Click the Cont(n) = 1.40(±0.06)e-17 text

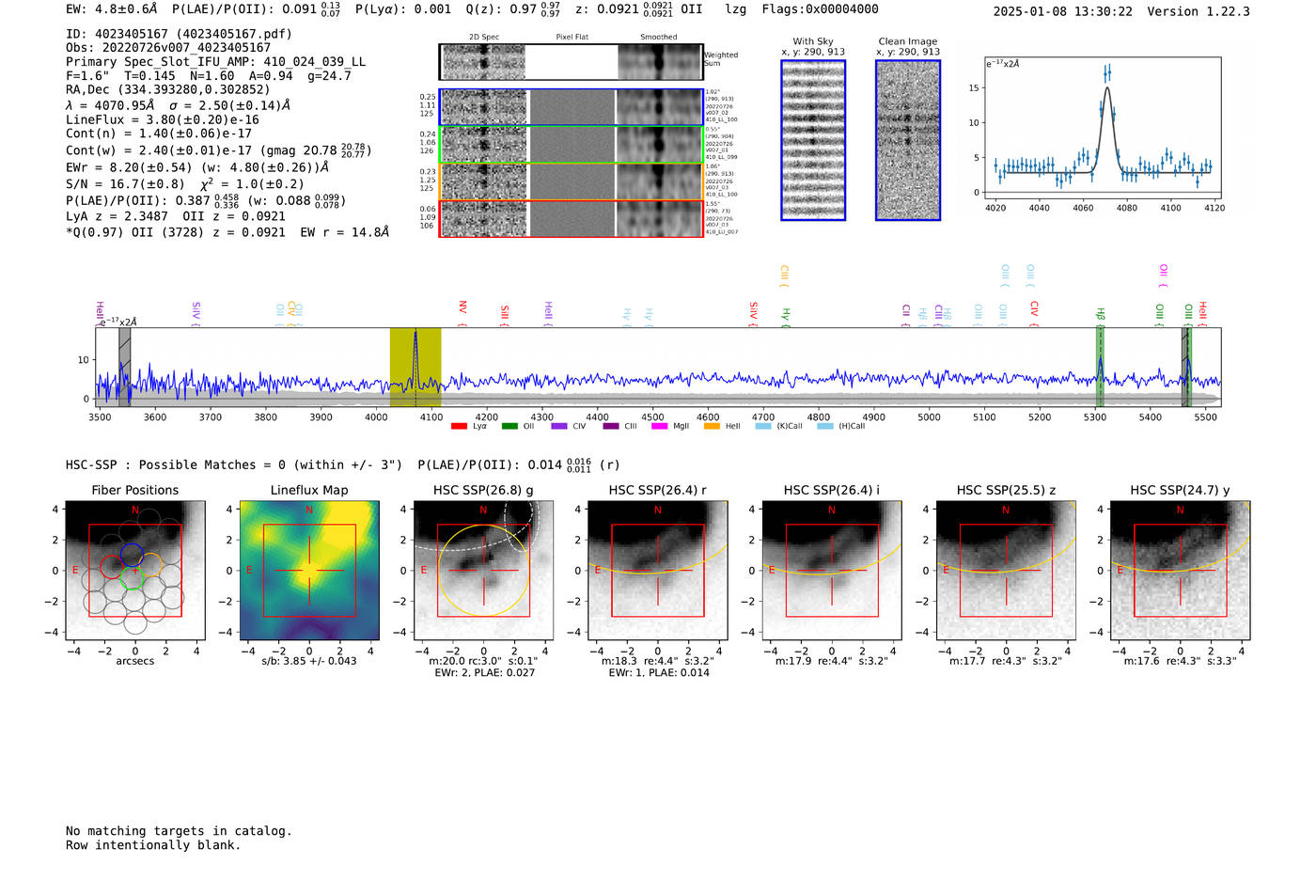tap(159, 134)
